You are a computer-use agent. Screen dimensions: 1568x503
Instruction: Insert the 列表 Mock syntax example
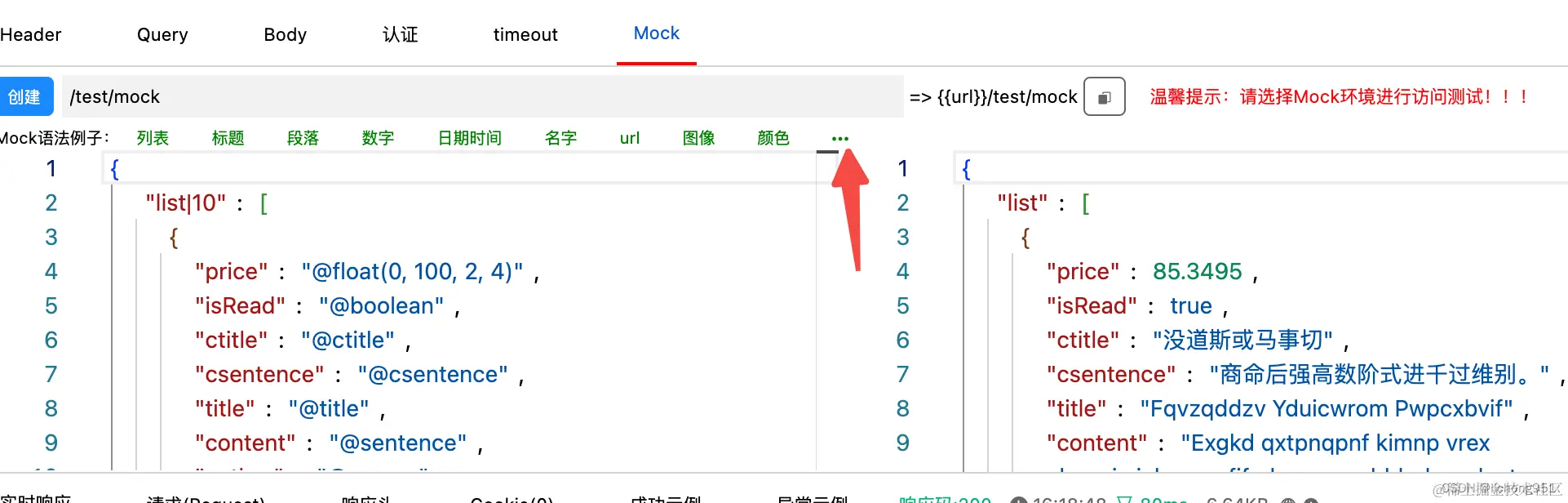pyautogui.click(x=153, y=138)
